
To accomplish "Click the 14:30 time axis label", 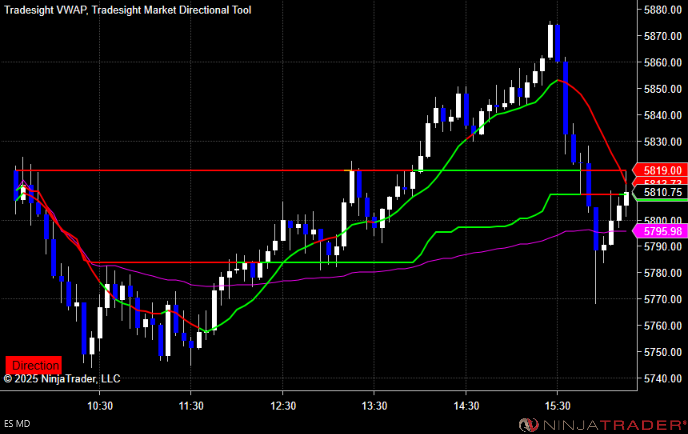I will tap(466, 406).
